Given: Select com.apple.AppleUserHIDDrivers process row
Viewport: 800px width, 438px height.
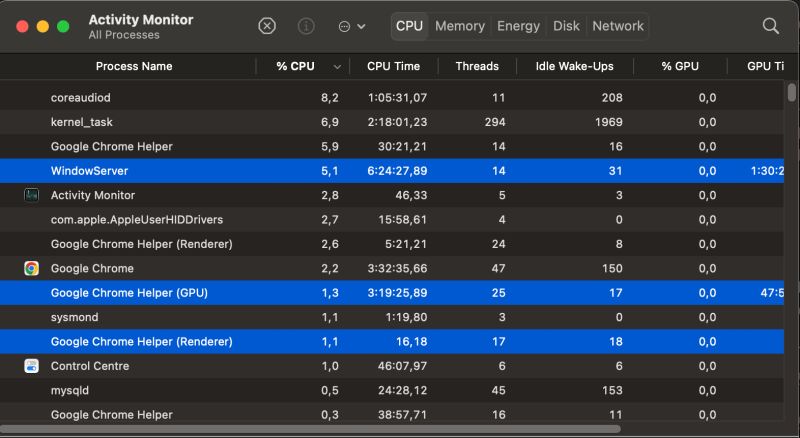Looking at the screenshot, I should [x=392, y=220].
